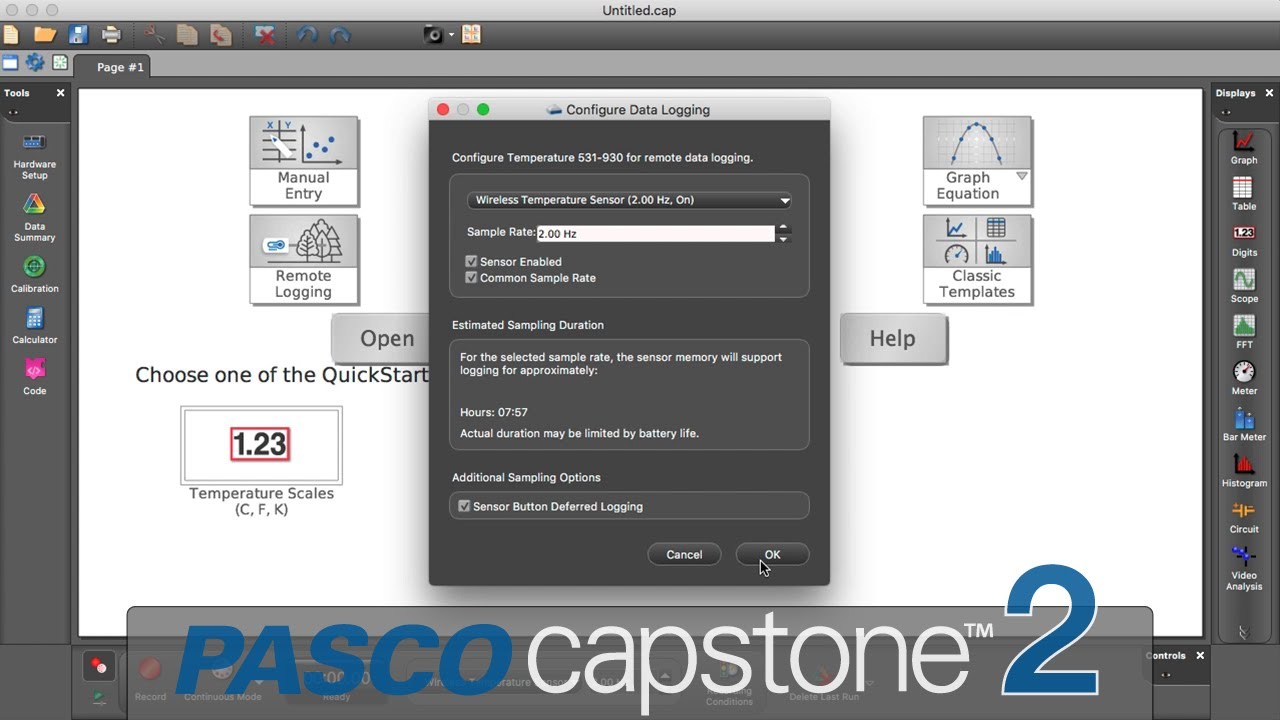1280x720 pixels.
Task: Open the Calculator tool
Action: point(35,326)
